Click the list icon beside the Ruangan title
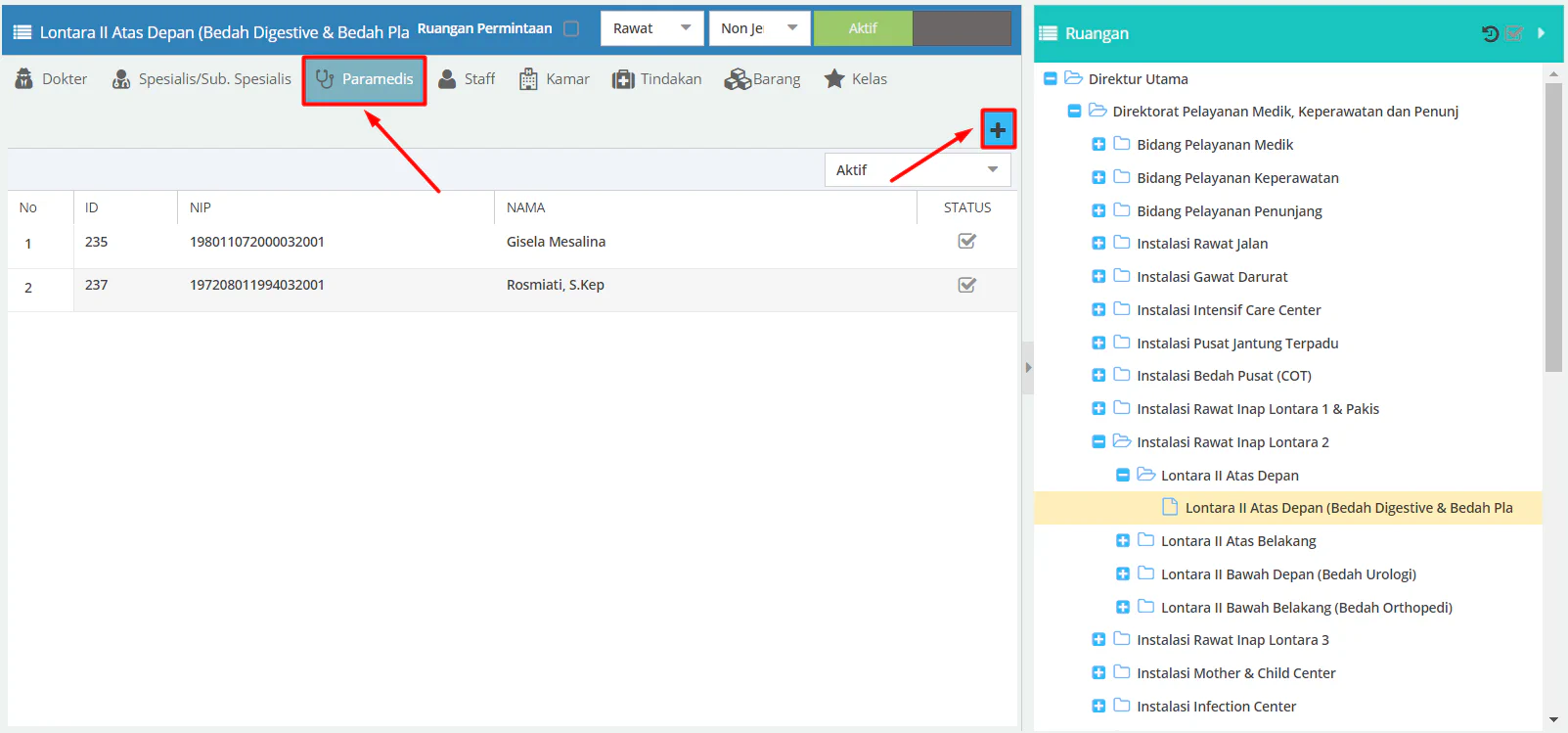The height and width of the screenshot is (733, 1568). 1048,33
